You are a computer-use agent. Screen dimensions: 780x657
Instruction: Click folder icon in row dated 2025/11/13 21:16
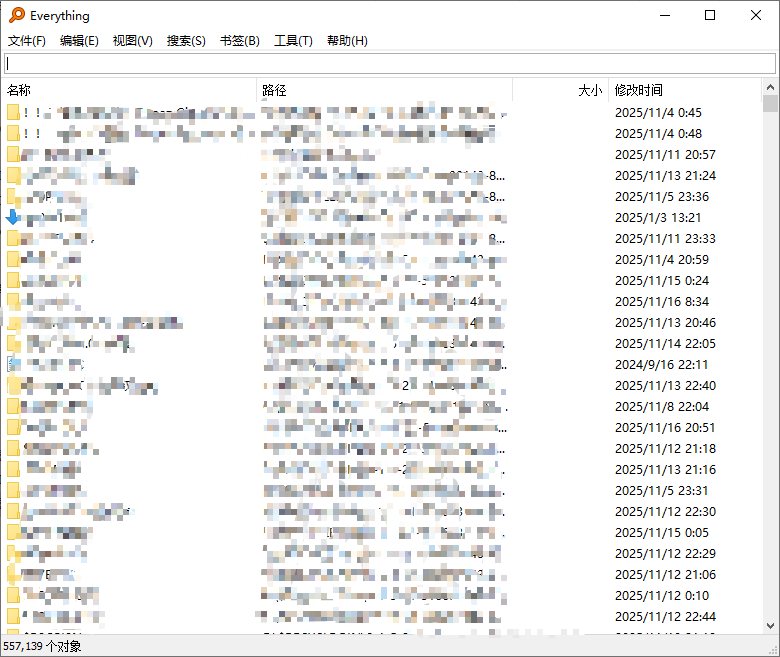click(13, 469)
